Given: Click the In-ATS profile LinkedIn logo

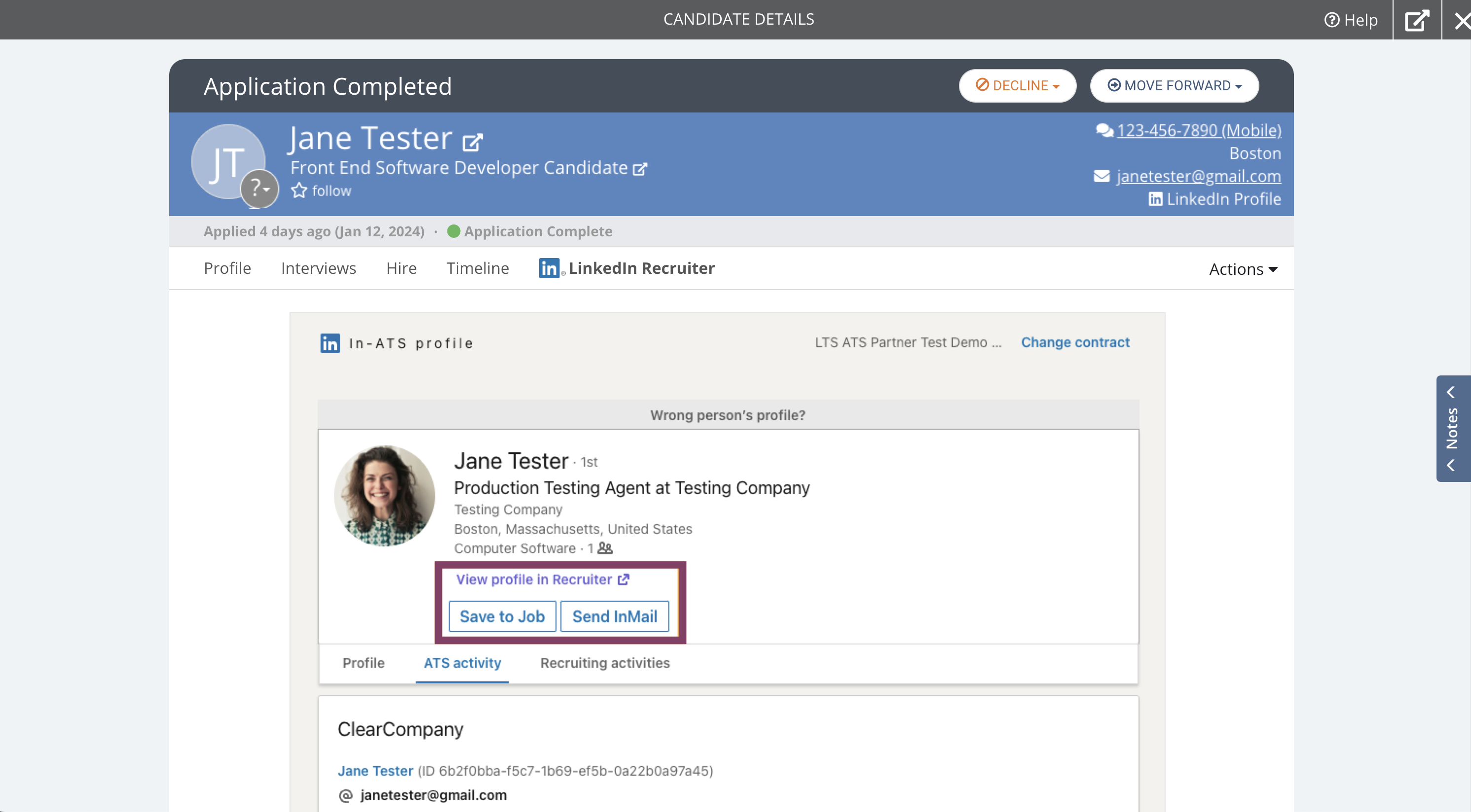Looking at the screenshot, I should click(x=330, y=343).
